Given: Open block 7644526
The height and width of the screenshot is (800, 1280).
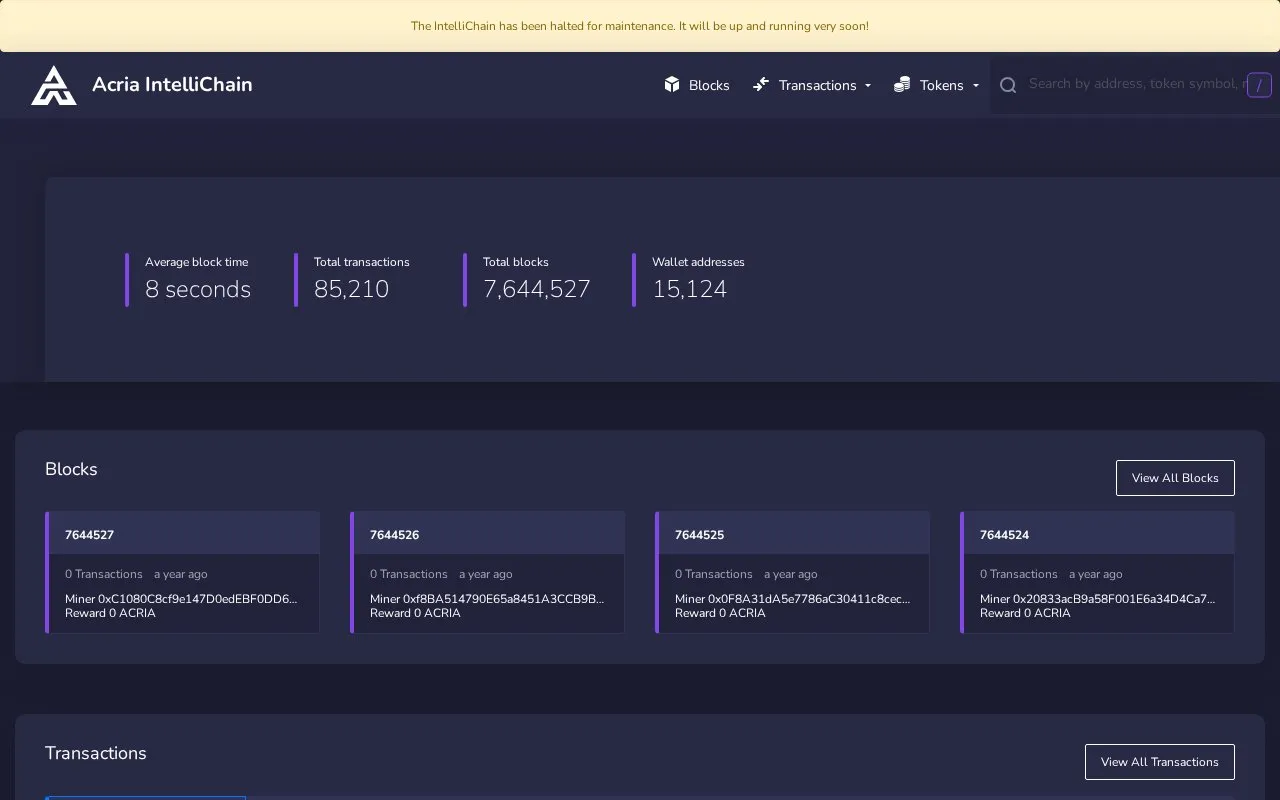Looking at the screenshot, I should click(x=394, y=535).
